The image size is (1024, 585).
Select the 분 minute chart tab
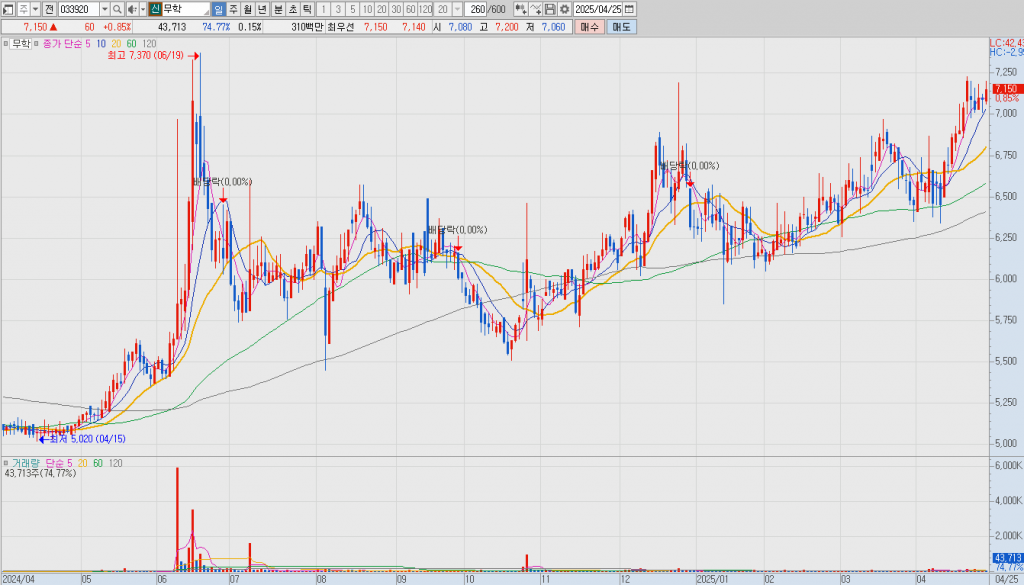point(278,9)
